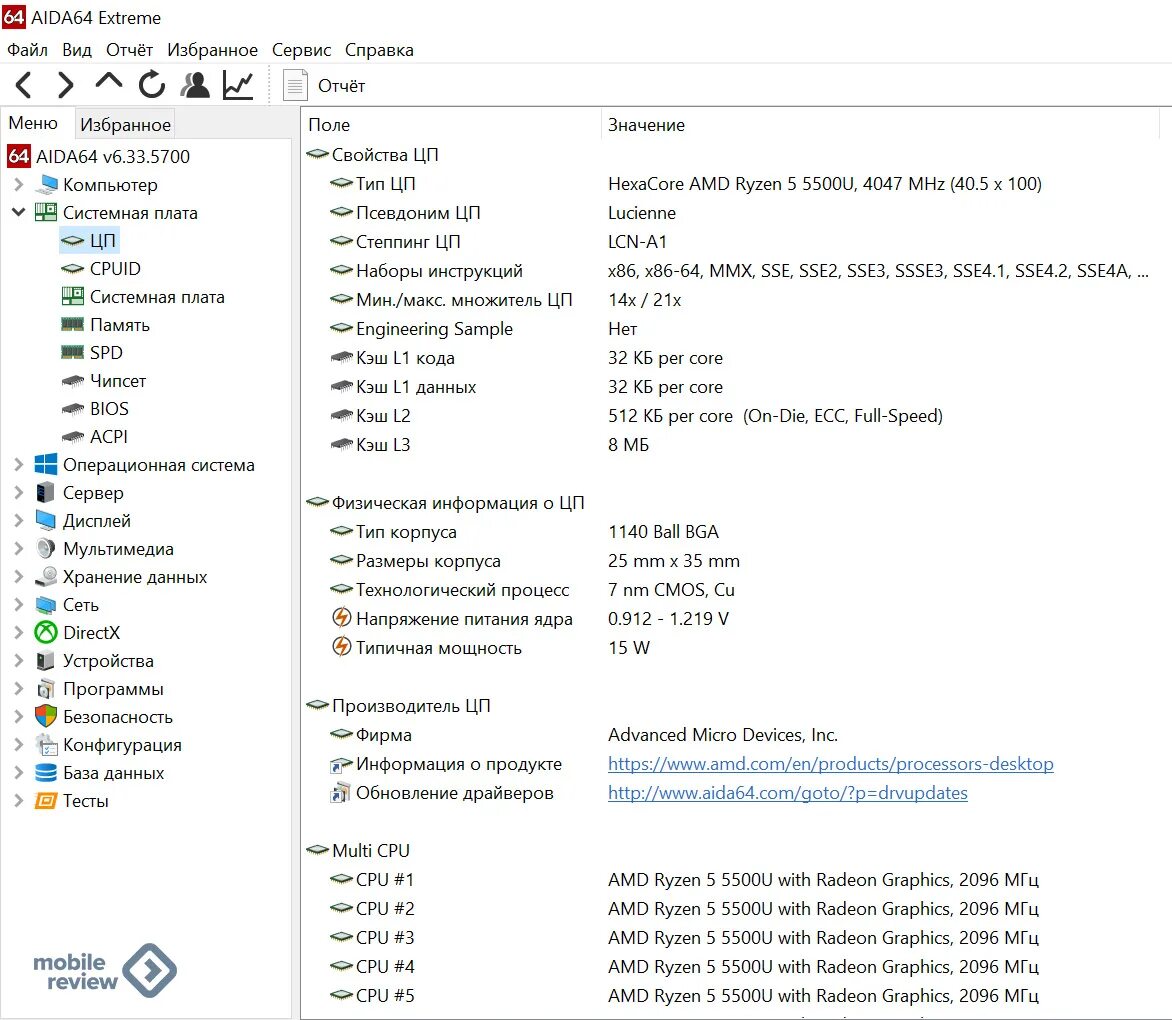Click the Сервер tower icon
Image resolution: width=1172 pixels, height=1020 pixels.
(46, 492)
